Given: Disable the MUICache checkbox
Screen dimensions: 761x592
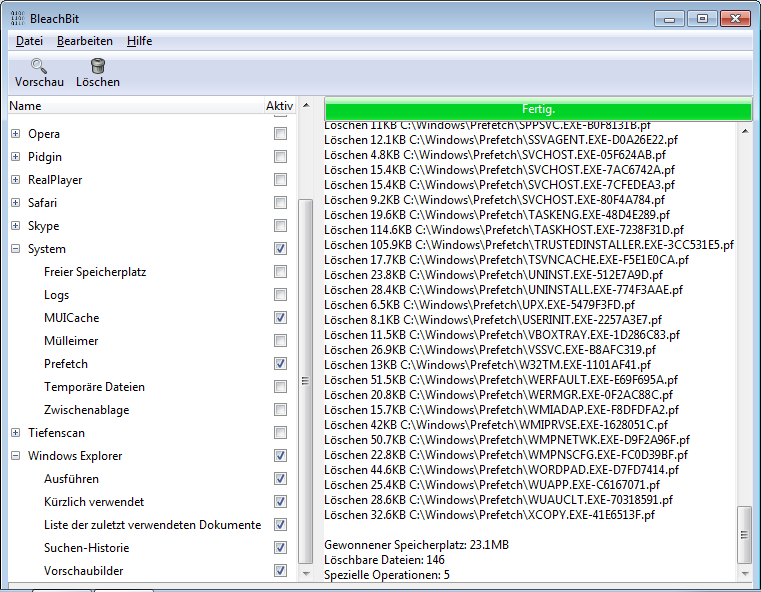Looking at the screenshot, I should pos(281,318).
